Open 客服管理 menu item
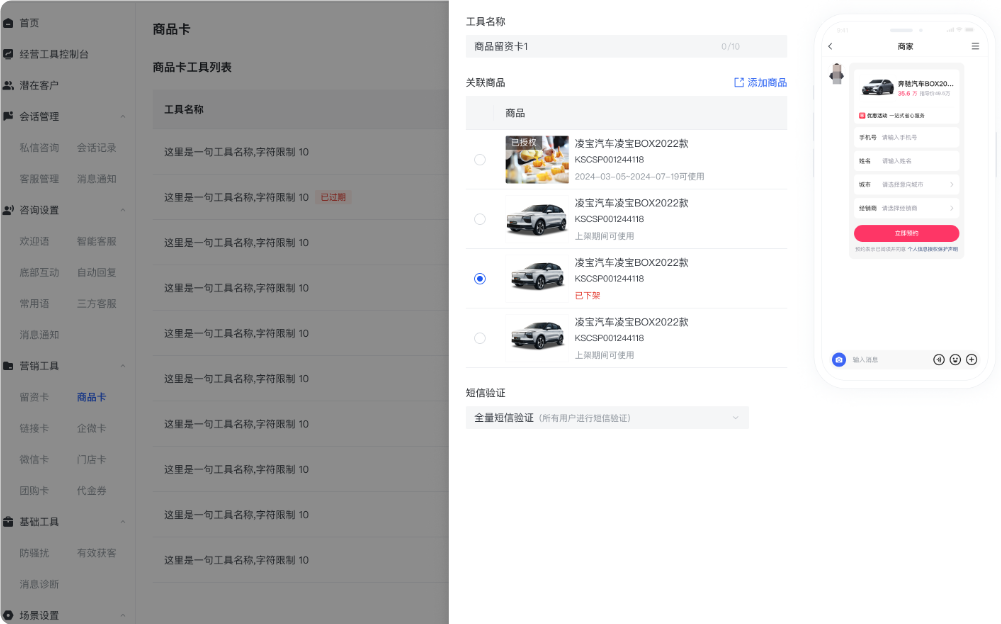 (x=39, y=179)
